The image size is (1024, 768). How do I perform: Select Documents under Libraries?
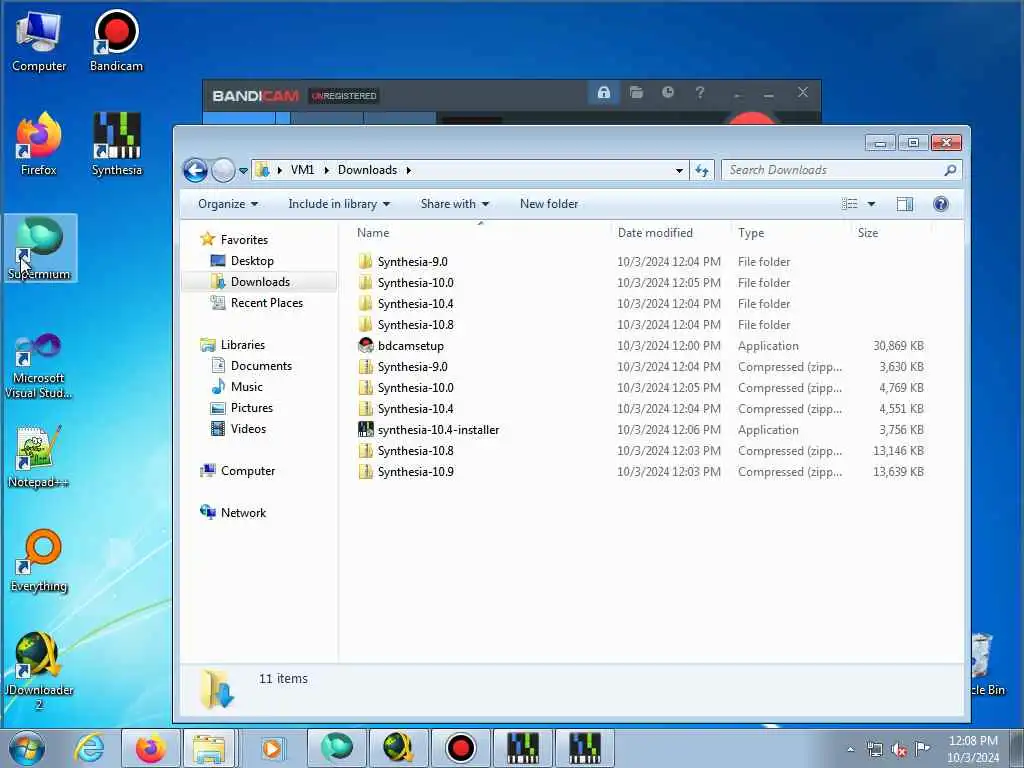[261, 366]
